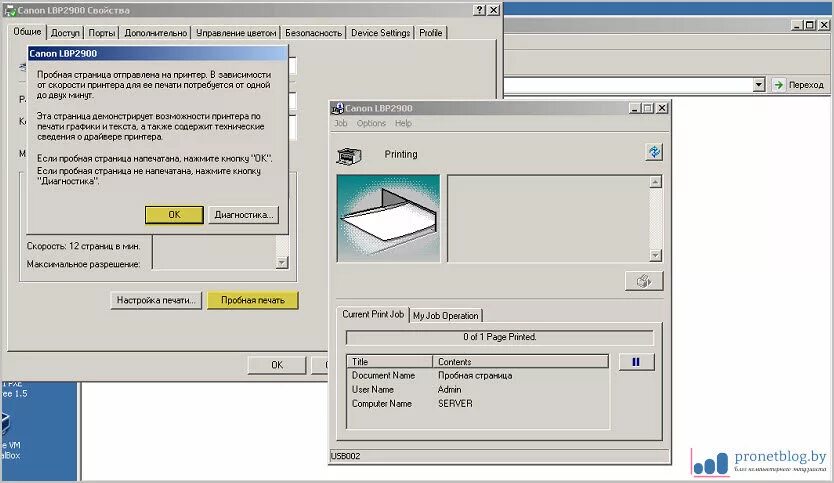Close the Canon LBP2900 Свойства window

point(494,10)
